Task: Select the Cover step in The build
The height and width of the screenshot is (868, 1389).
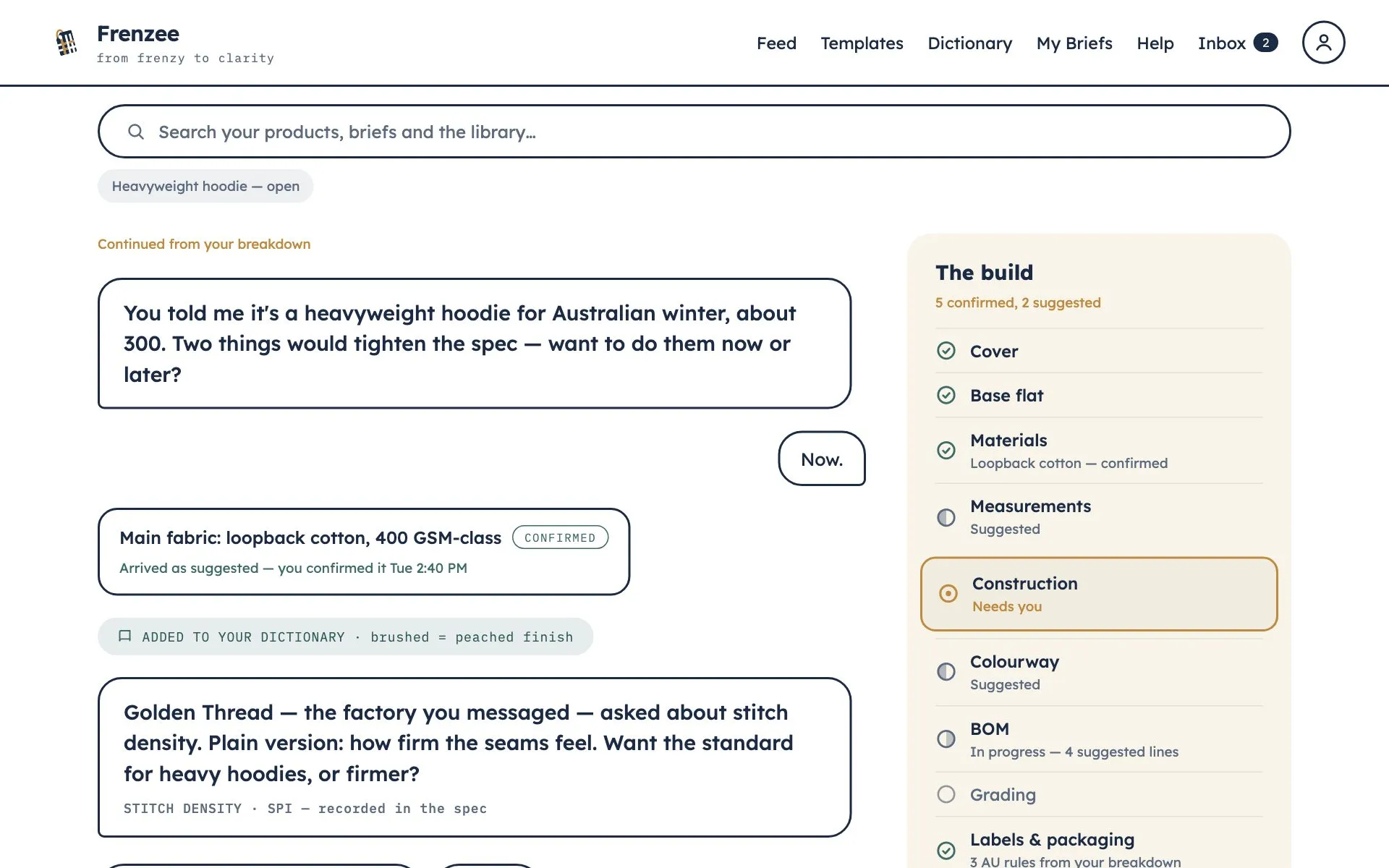Action: 1099,351
